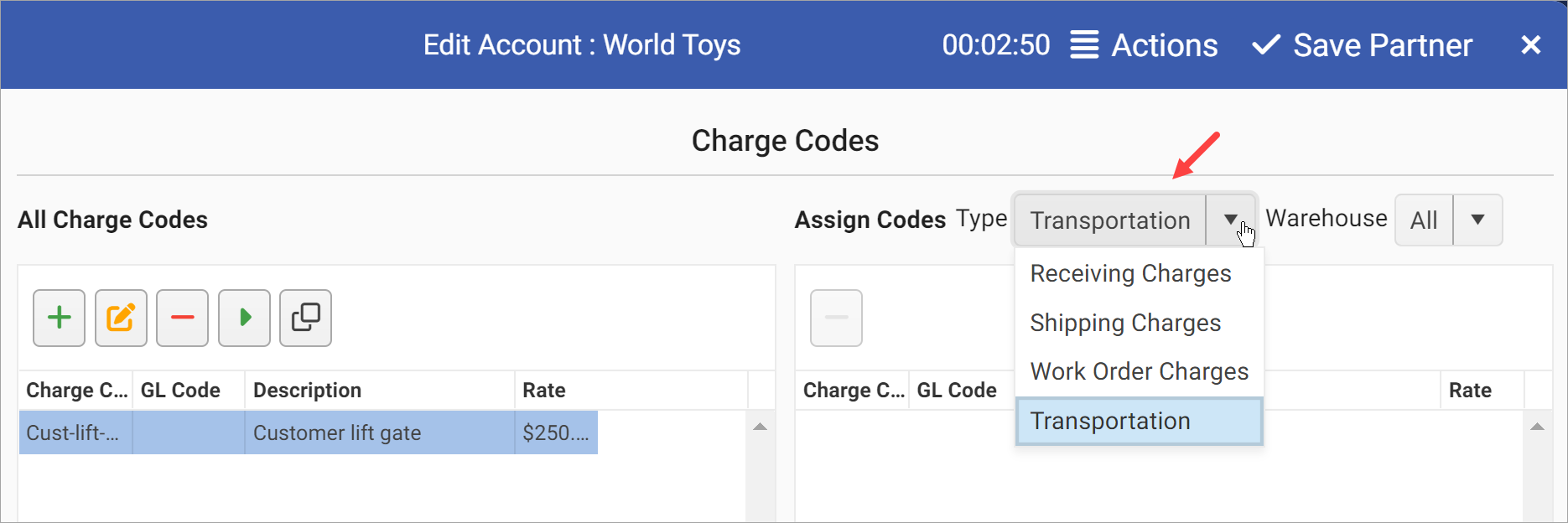Image resolution: width=1568 pixels, height=523 pixels.
Task: Delete the selected charge code
Action: (182, 318)
